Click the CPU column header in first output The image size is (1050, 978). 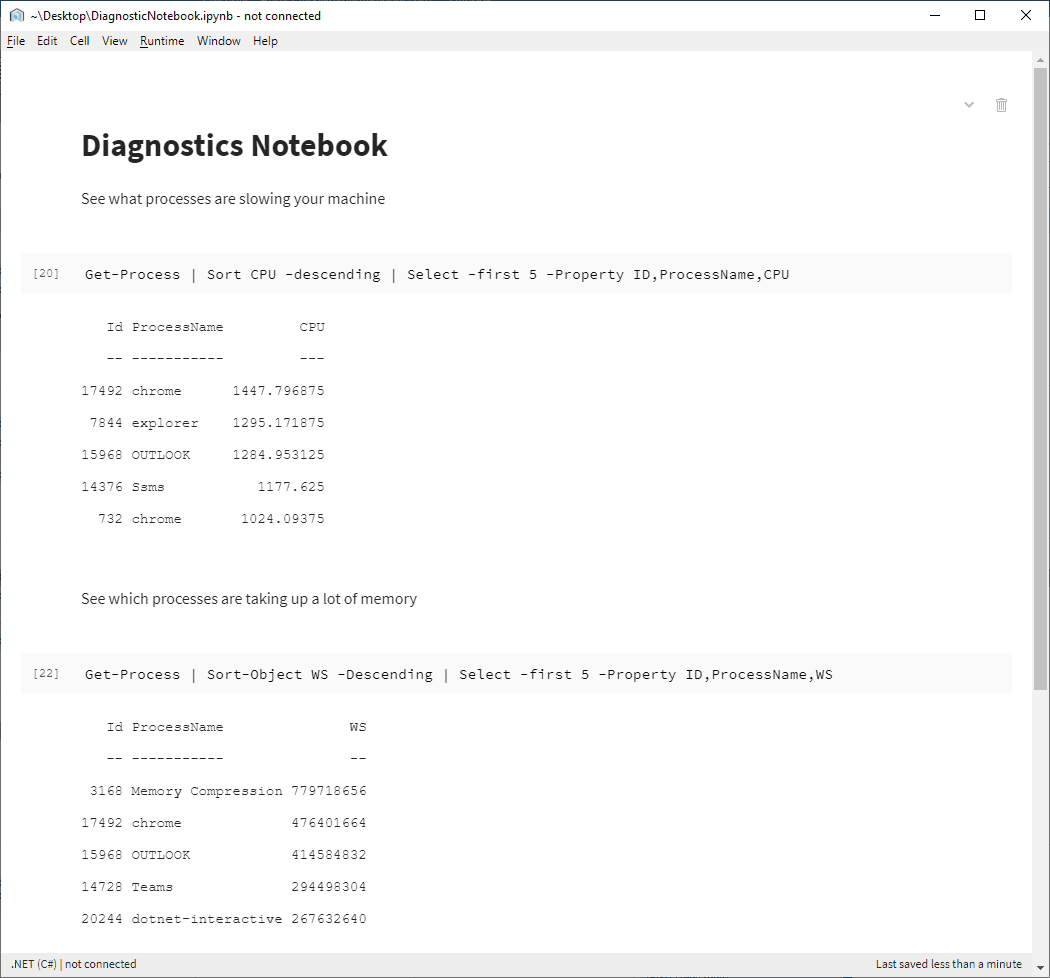pos(312,327)
